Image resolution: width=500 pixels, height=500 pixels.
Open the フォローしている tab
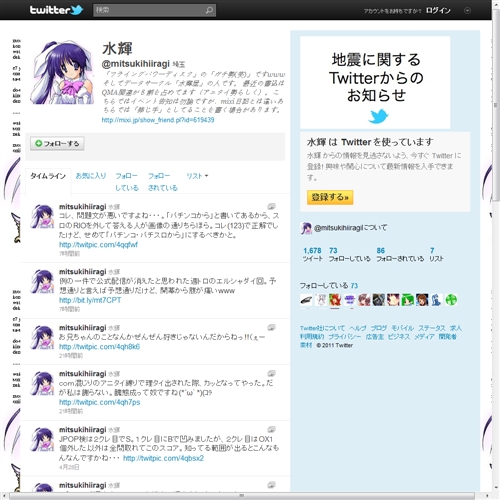pyautogui.click(x=127, y=182)
